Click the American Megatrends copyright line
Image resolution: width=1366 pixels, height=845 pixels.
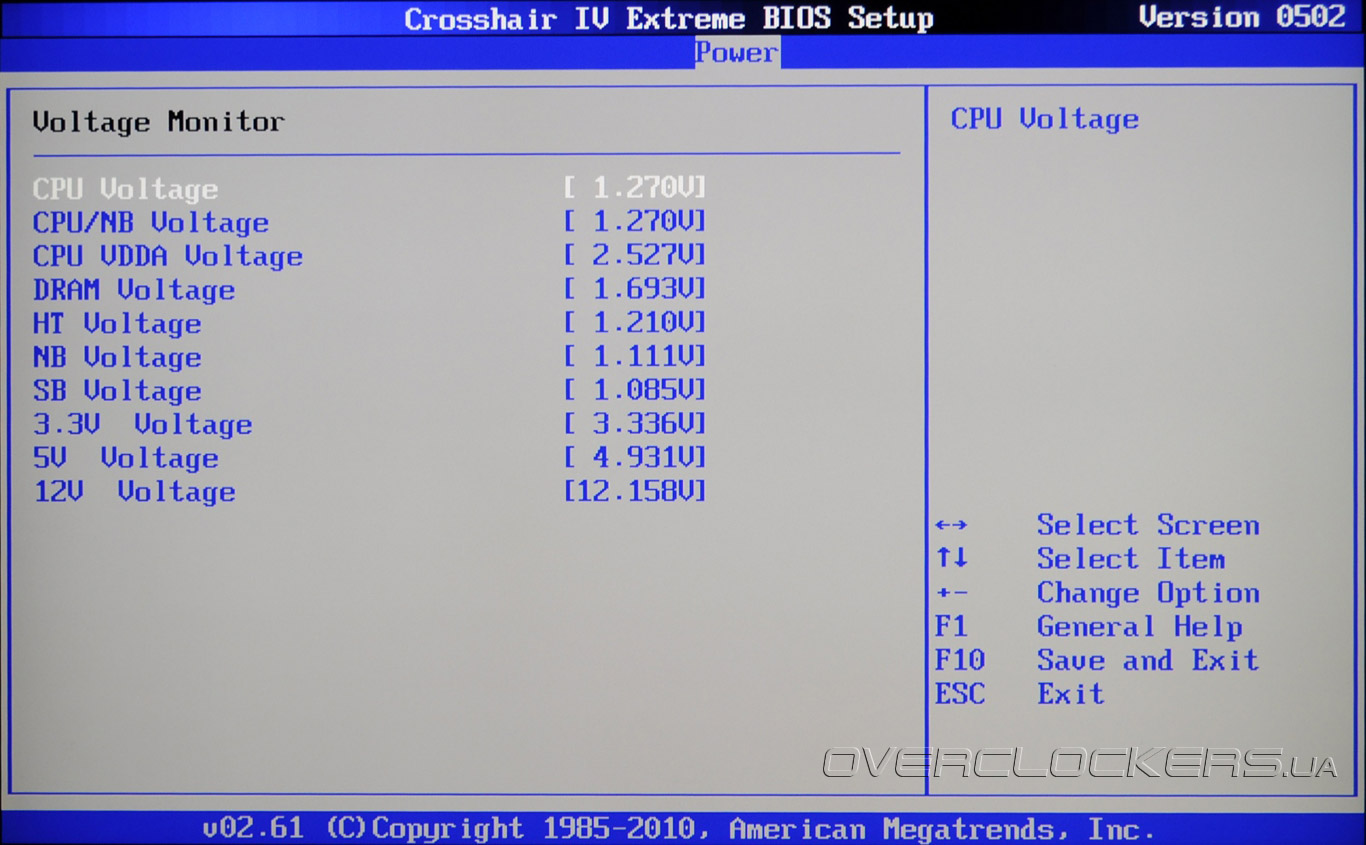678,828
